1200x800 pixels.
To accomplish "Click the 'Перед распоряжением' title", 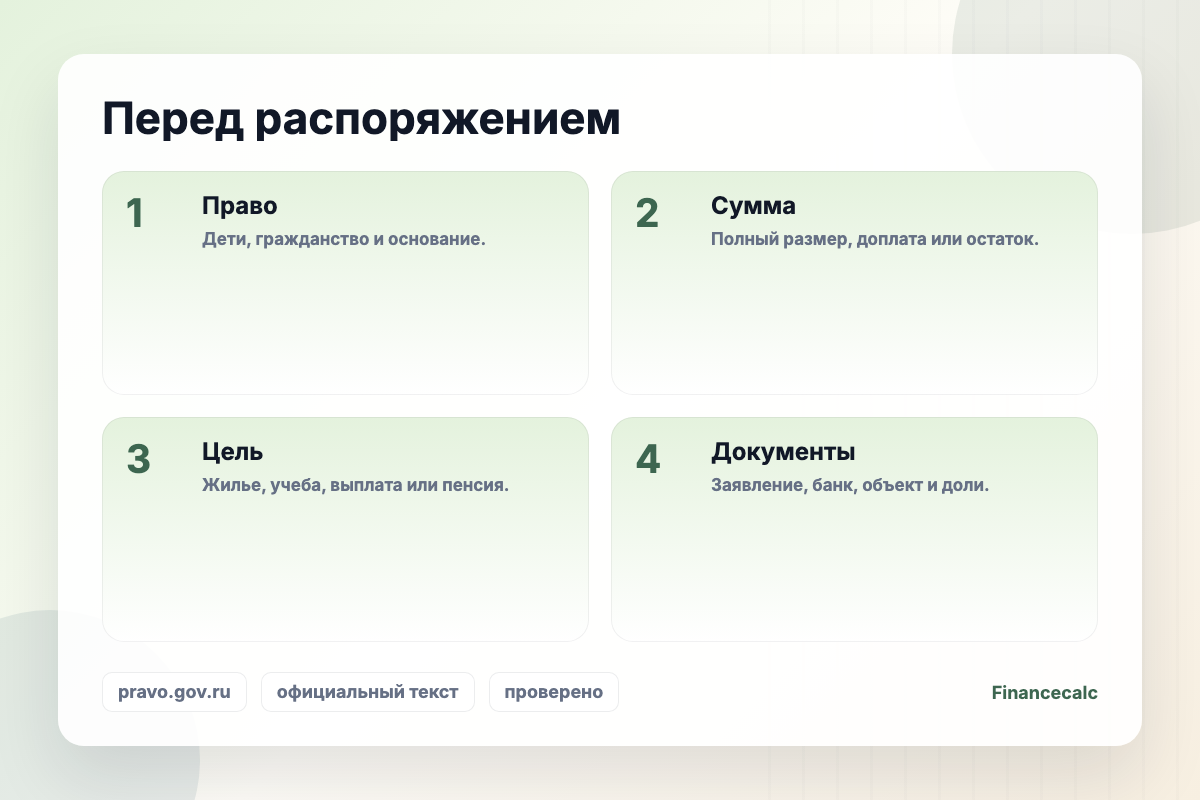I will click(x=361, y=120).
